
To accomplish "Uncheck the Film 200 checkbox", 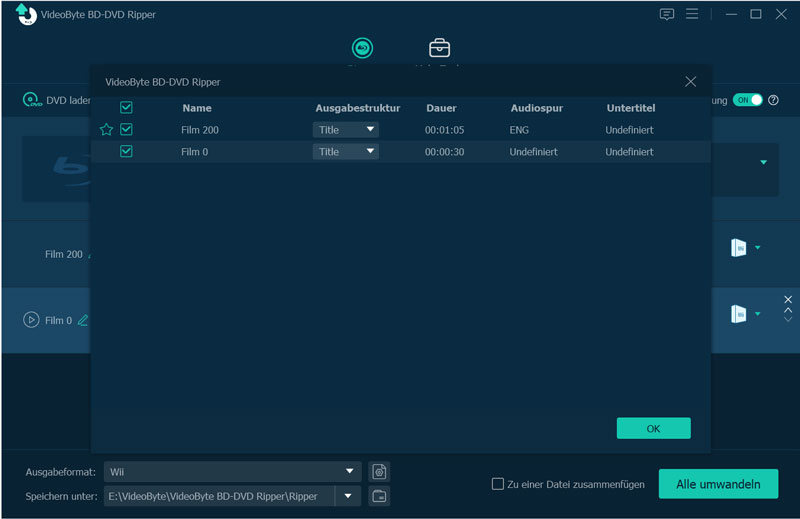I will (126, 130).
